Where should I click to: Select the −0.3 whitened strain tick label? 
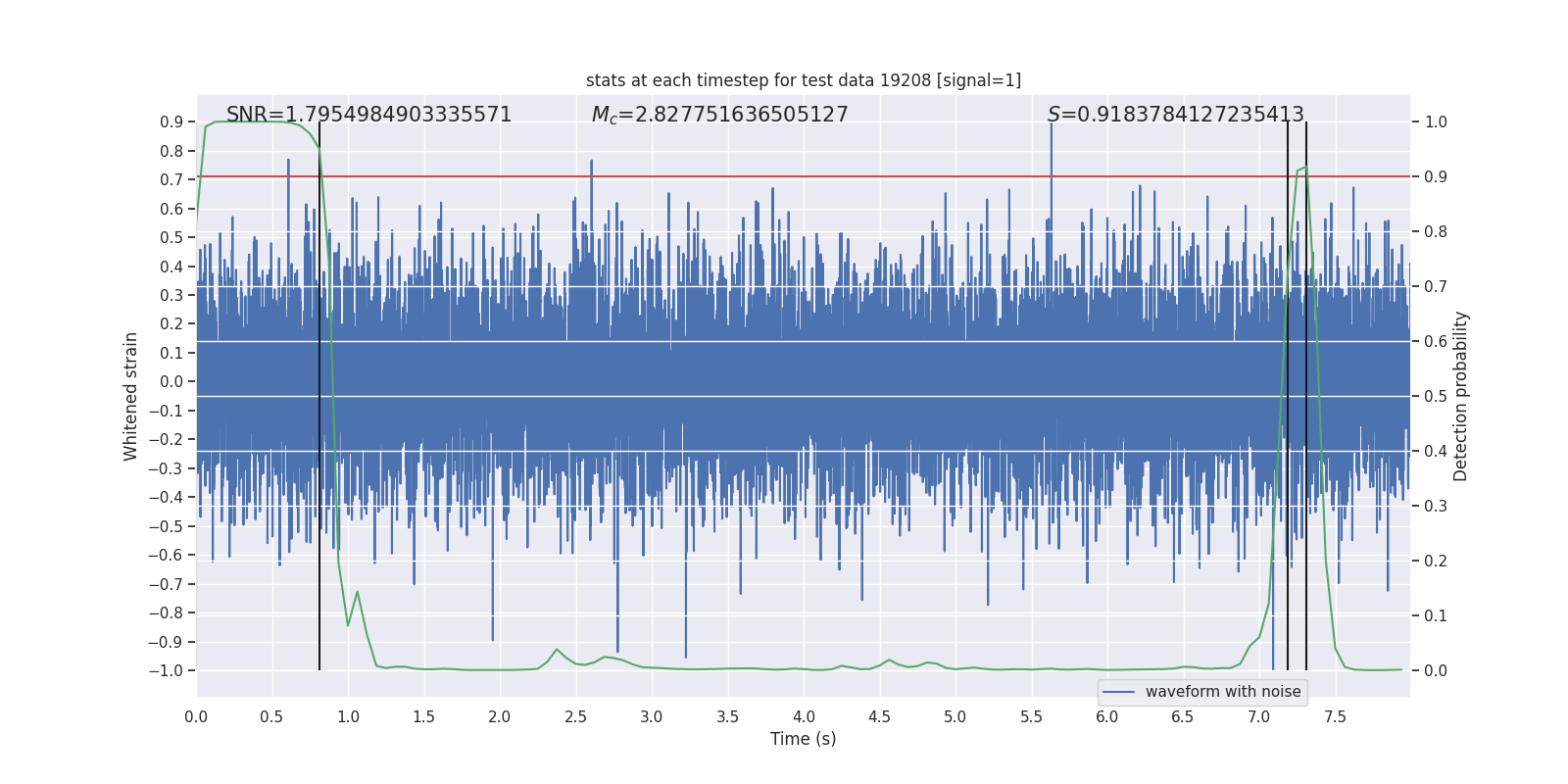pos(166,468)
